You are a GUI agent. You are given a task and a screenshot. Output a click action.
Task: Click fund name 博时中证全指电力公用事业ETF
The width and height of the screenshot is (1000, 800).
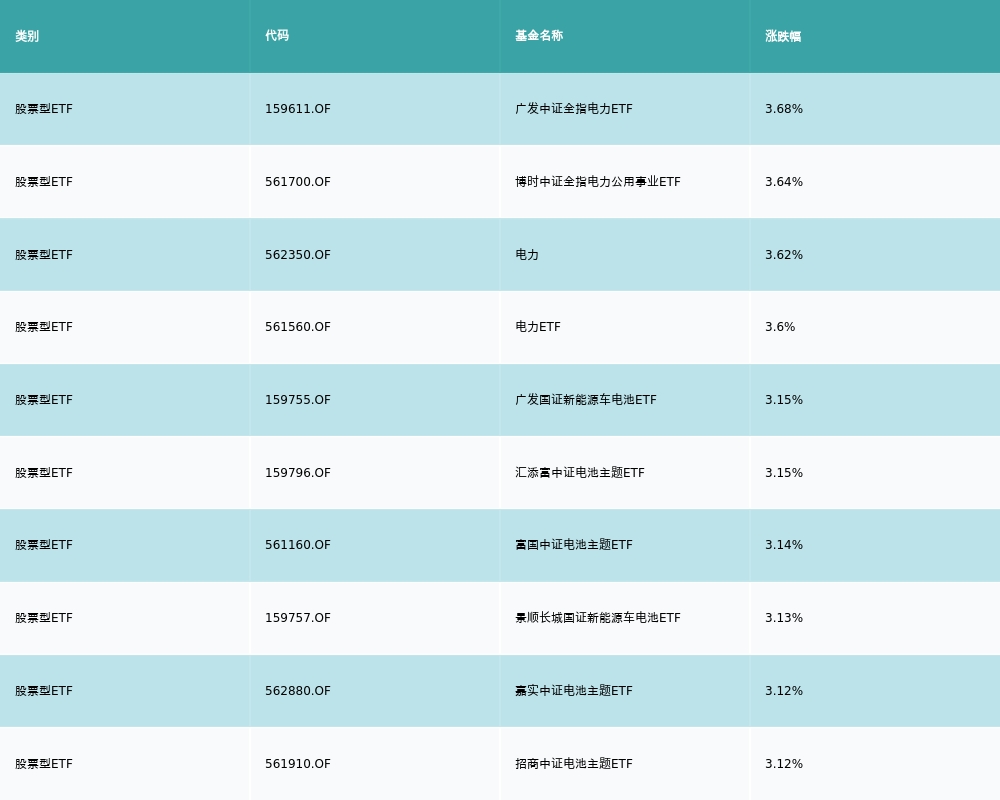click(x=598, y=182)
